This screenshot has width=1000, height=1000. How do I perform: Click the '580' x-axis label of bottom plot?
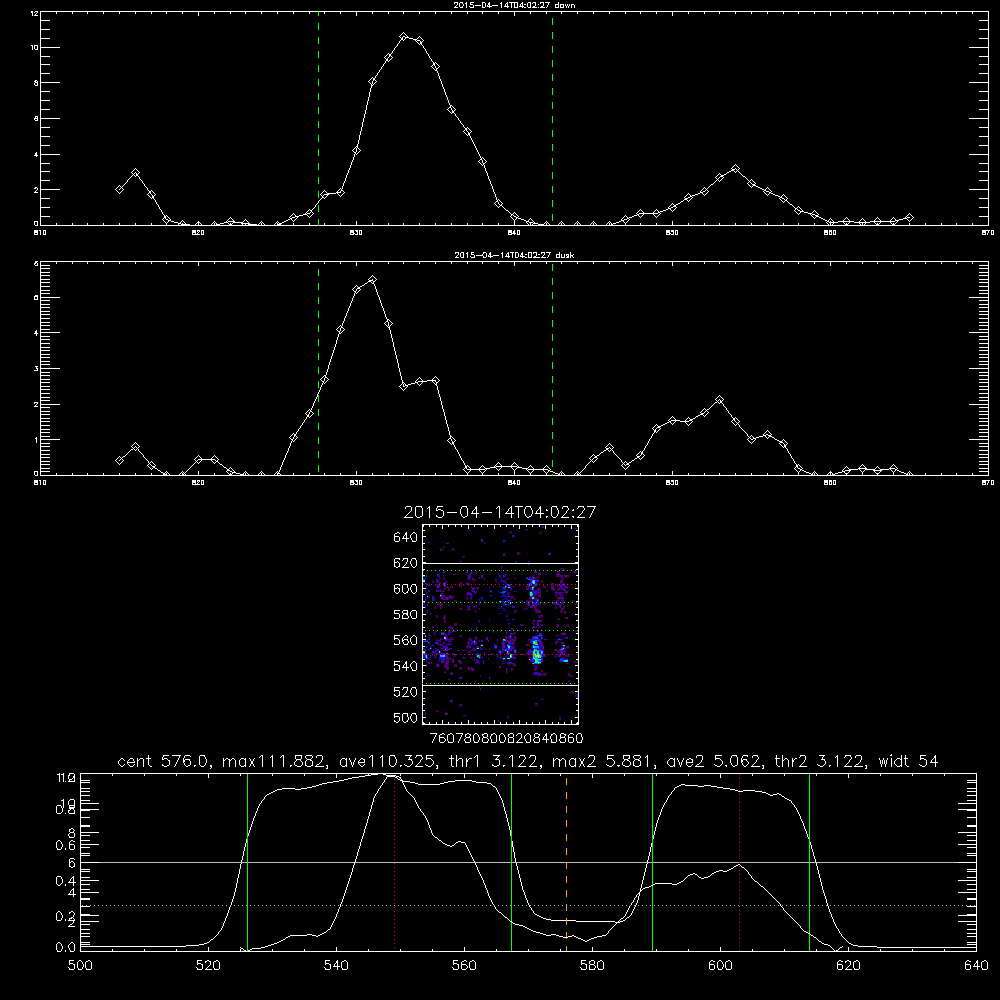pos(592,966)
